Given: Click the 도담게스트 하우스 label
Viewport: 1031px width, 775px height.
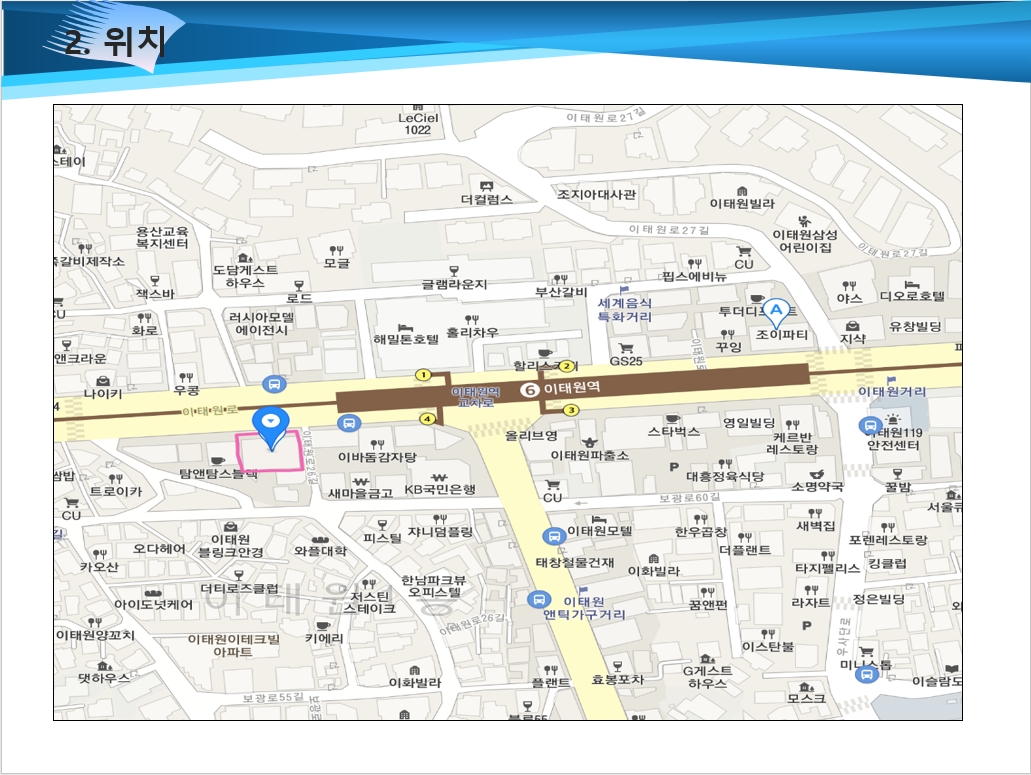Looking at the screenshot, I should [245, 276].
